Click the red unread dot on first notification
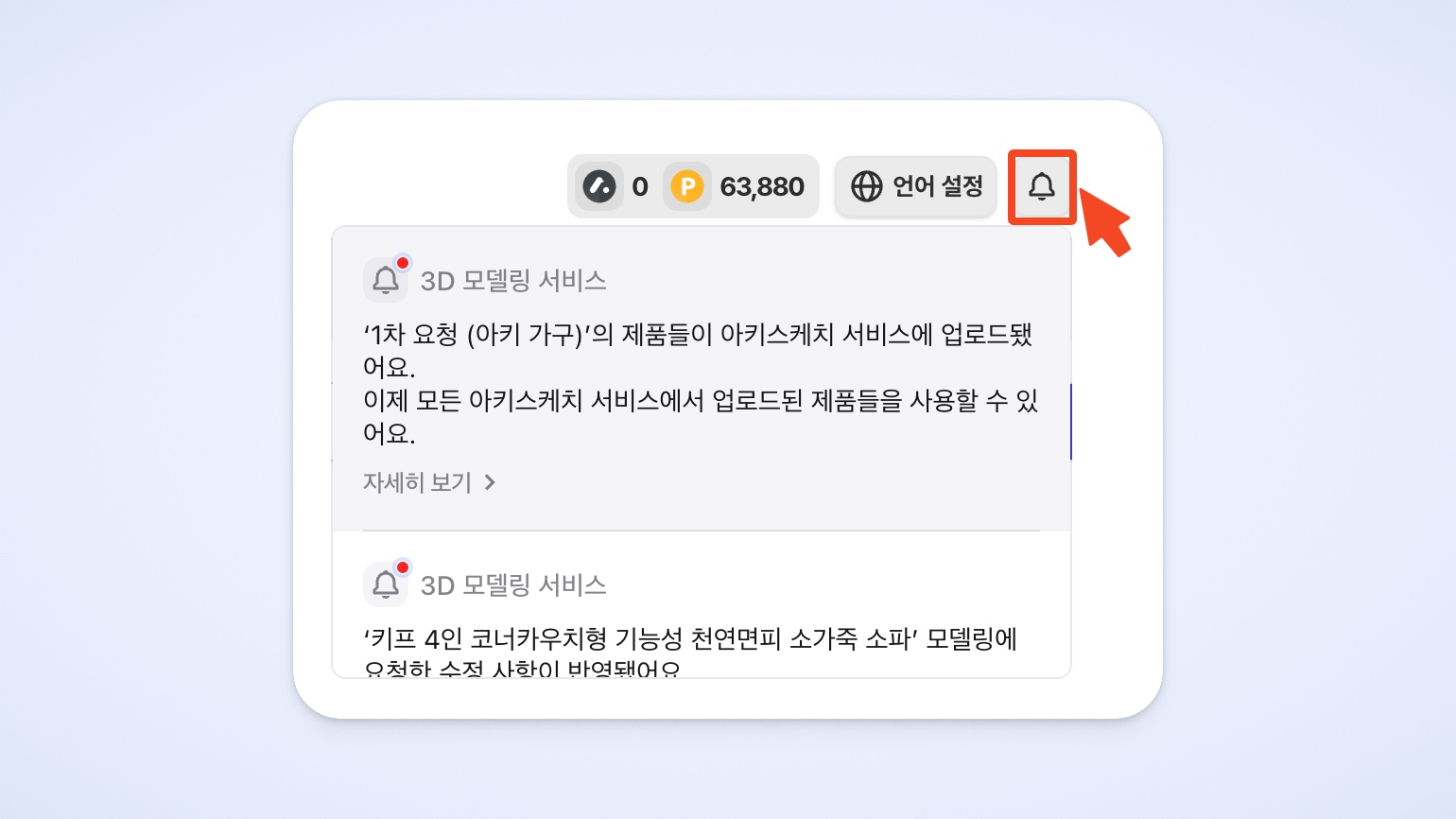The height and width of the screenshot is (819, 1456). coord(403,263)
